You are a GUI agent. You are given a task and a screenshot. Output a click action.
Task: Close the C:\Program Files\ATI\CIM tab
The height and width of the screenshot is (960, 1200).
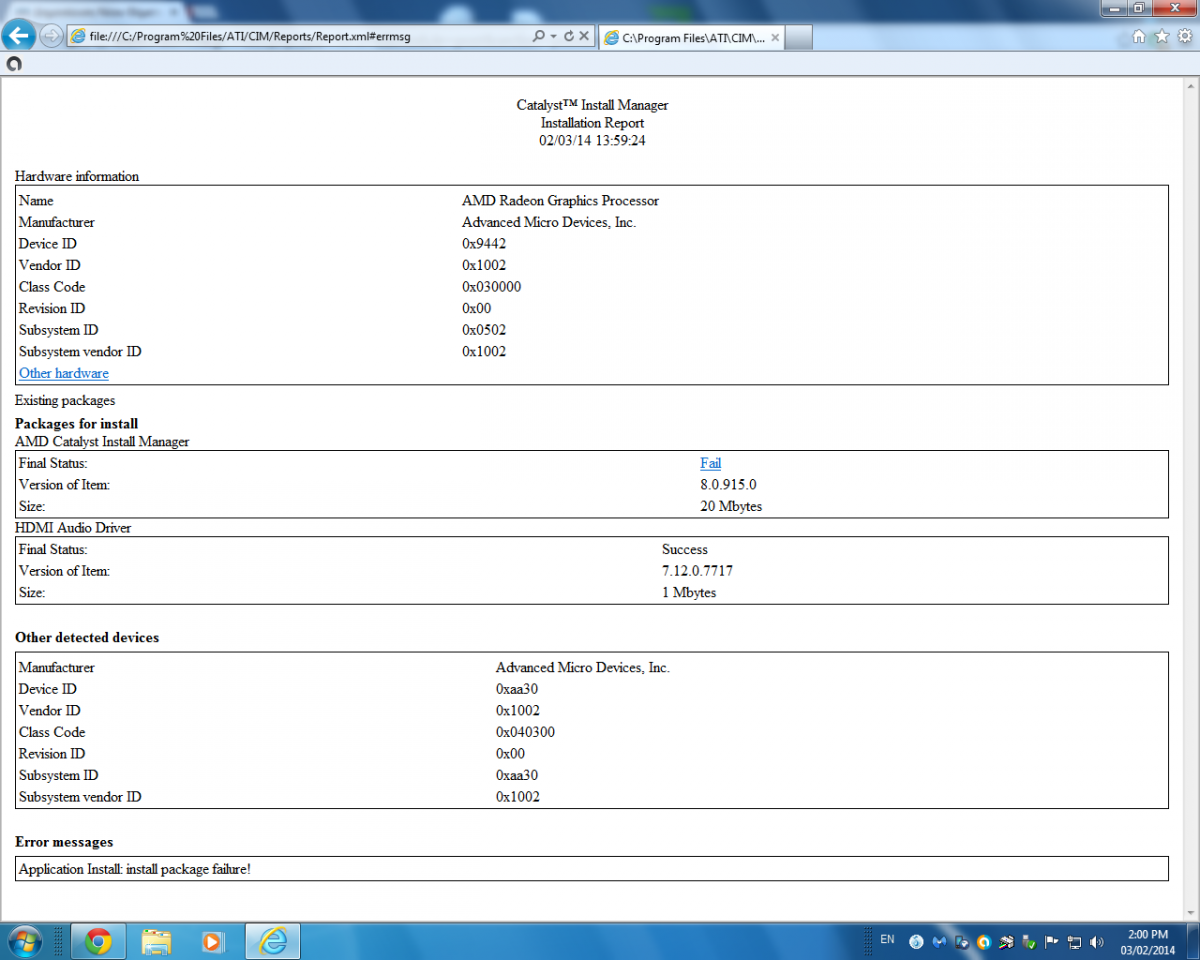pos(775,37)
